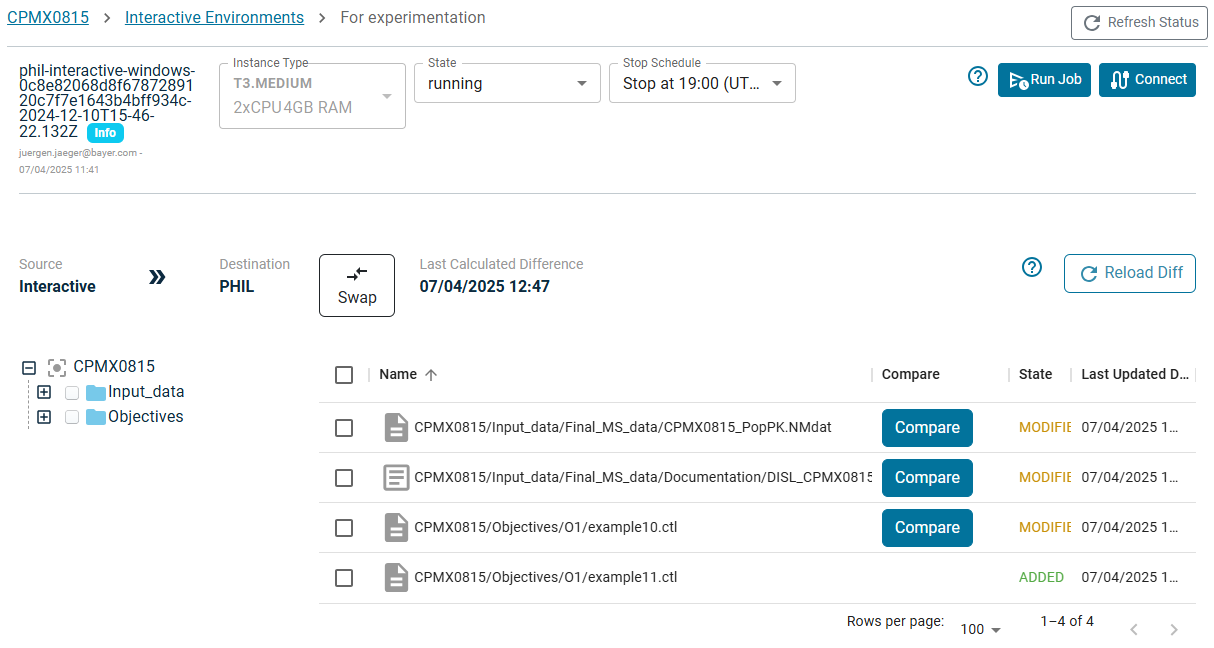1214x648 pixels.
Task: Click the blue Info badge
Action: (x=105, y=133)
